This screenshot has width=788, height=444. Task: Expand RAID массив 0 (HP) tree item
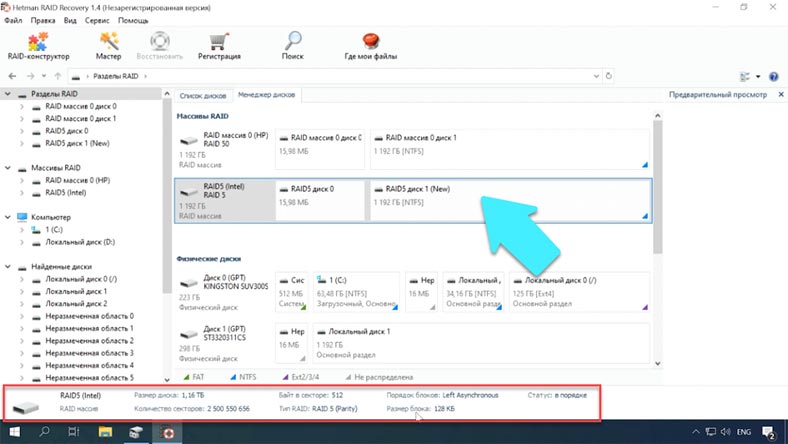pos(22,180)
